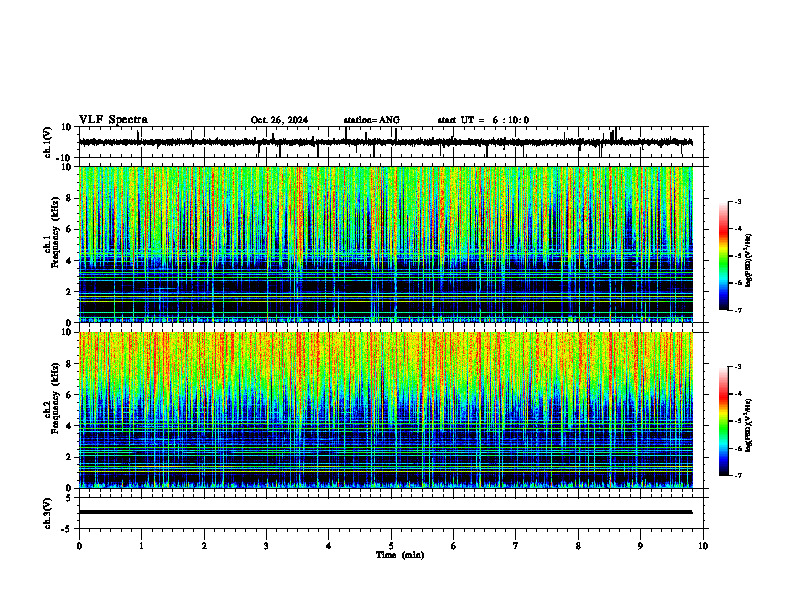Click "-7" on the ch.2 colorbar
The image size is (792, 612).
click(738, 476)
